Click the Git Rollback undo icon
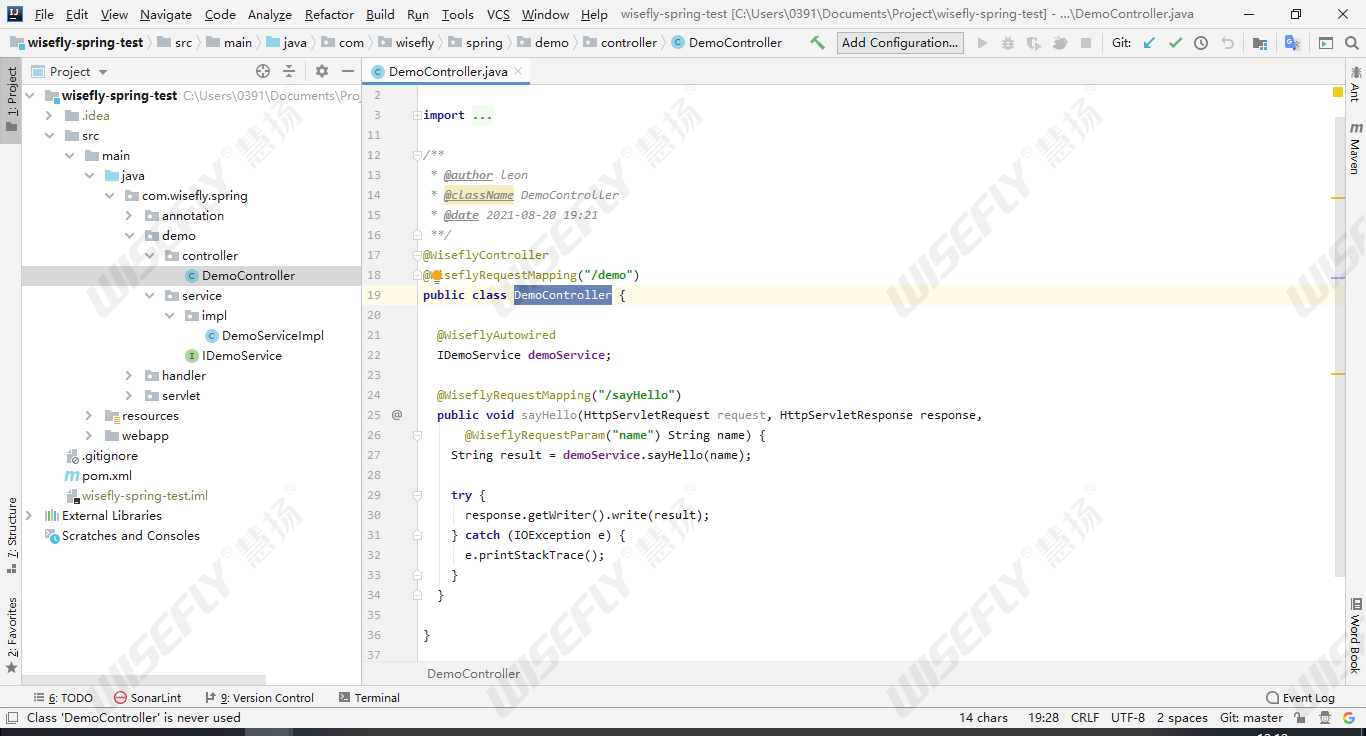 point(1227,43)
